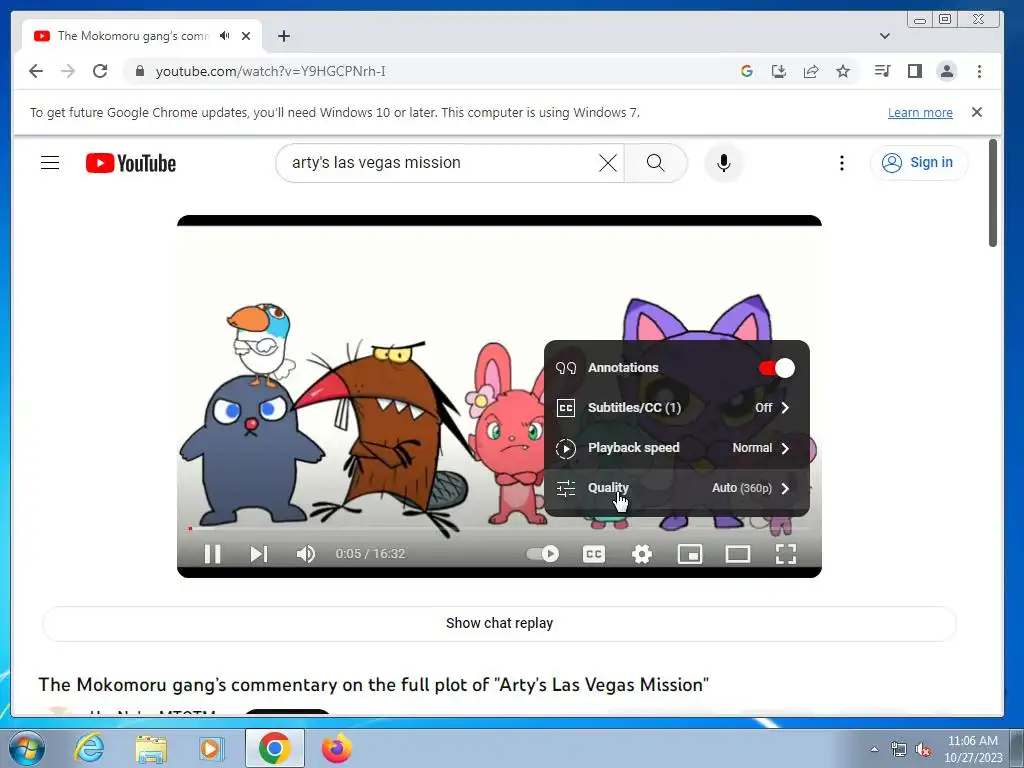The width and height of the screenshot is (1024, 768).
Task: Select the Mokomoru gang's commentary tab
Action: [142, 36]
